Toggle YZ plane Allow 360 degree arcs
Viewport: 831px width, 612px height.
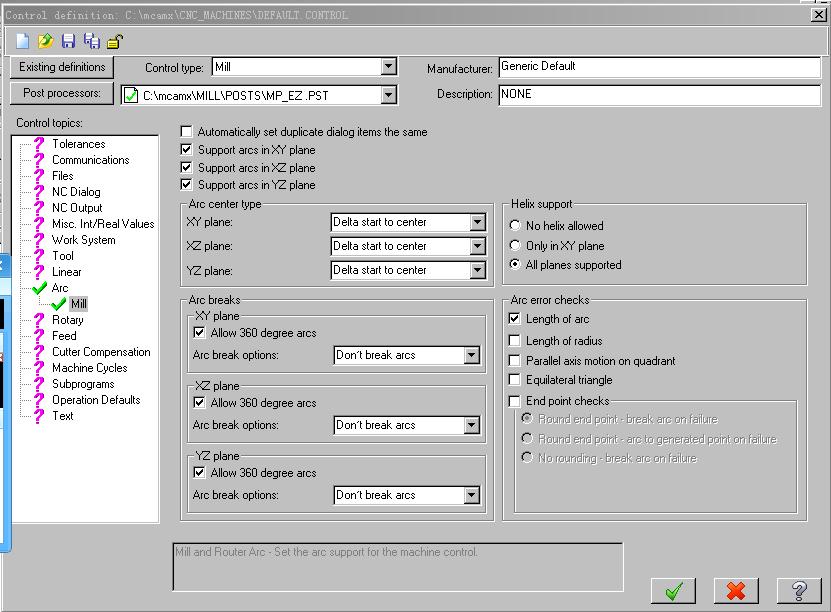(199, 472)
